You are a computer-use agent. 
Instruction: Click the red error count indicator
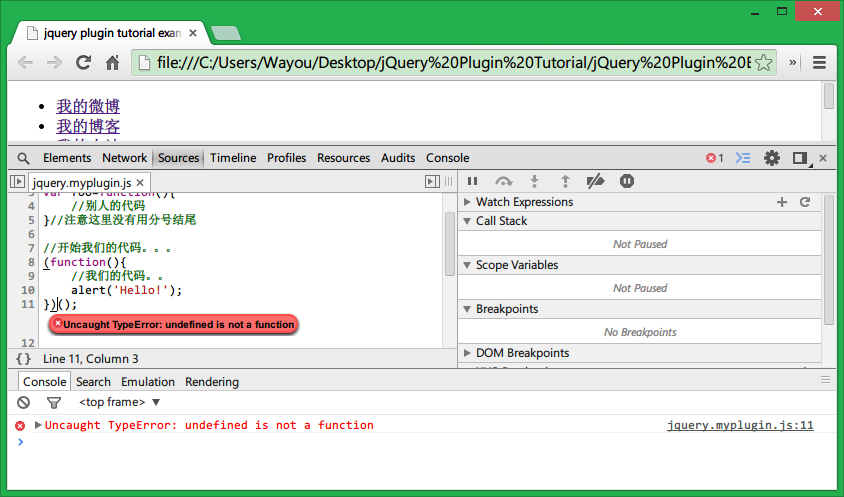(x=715, y=158)
